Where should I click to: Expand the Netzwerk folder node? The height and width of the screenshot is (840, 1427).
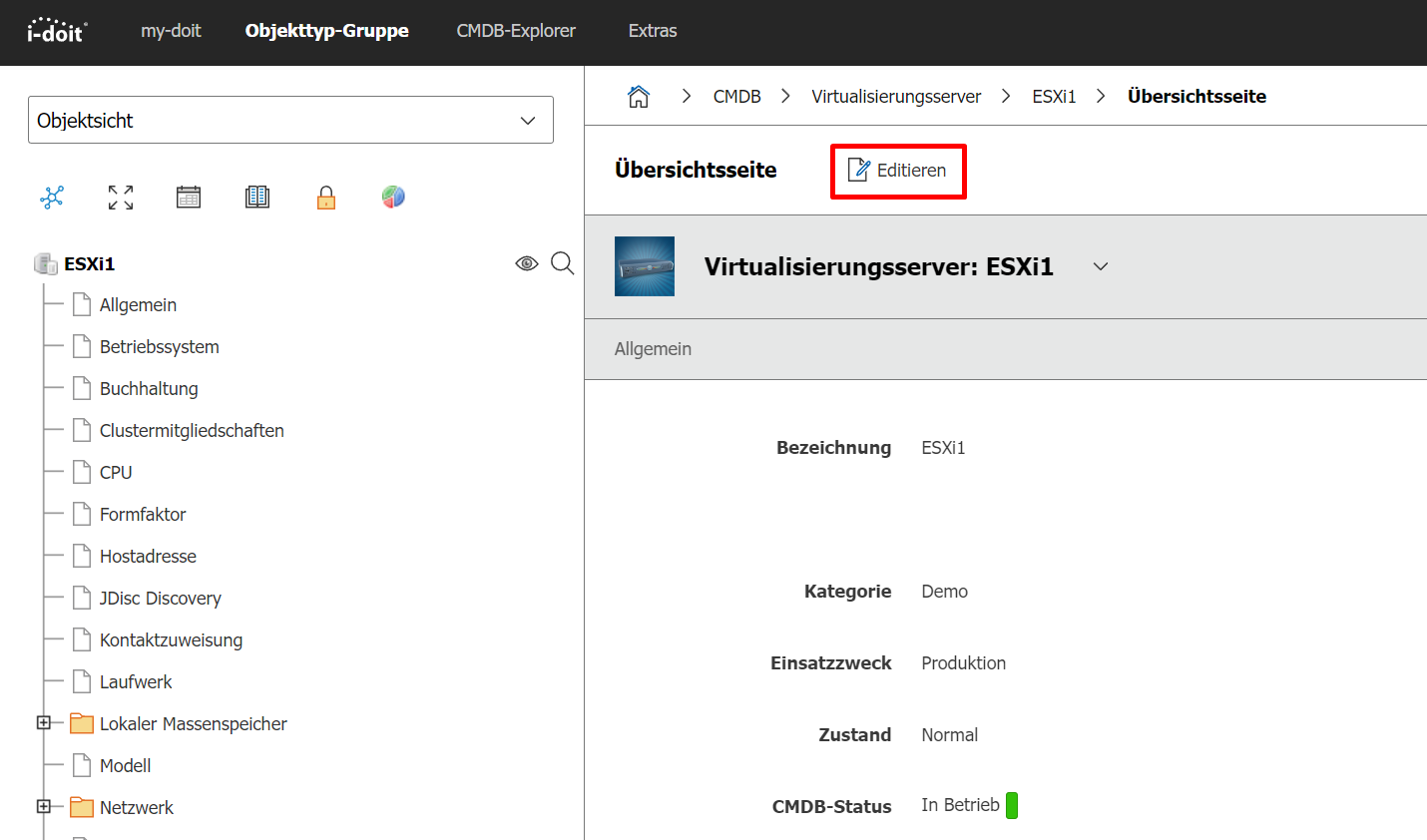point(44,806)
